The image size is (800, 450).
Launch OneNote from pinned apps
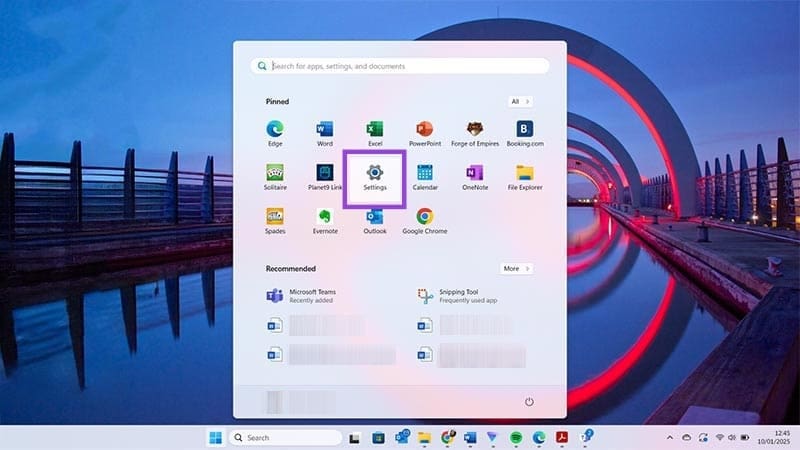coord(474,178)
